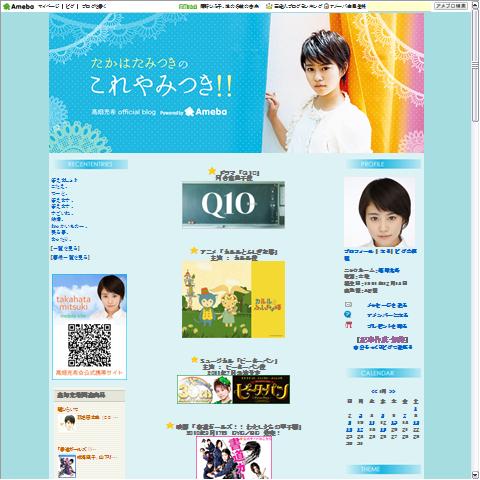The height and width of the screenshot is (480, 480).
Task: Click the crown icon for blog ranking
Action: point(269,6)
